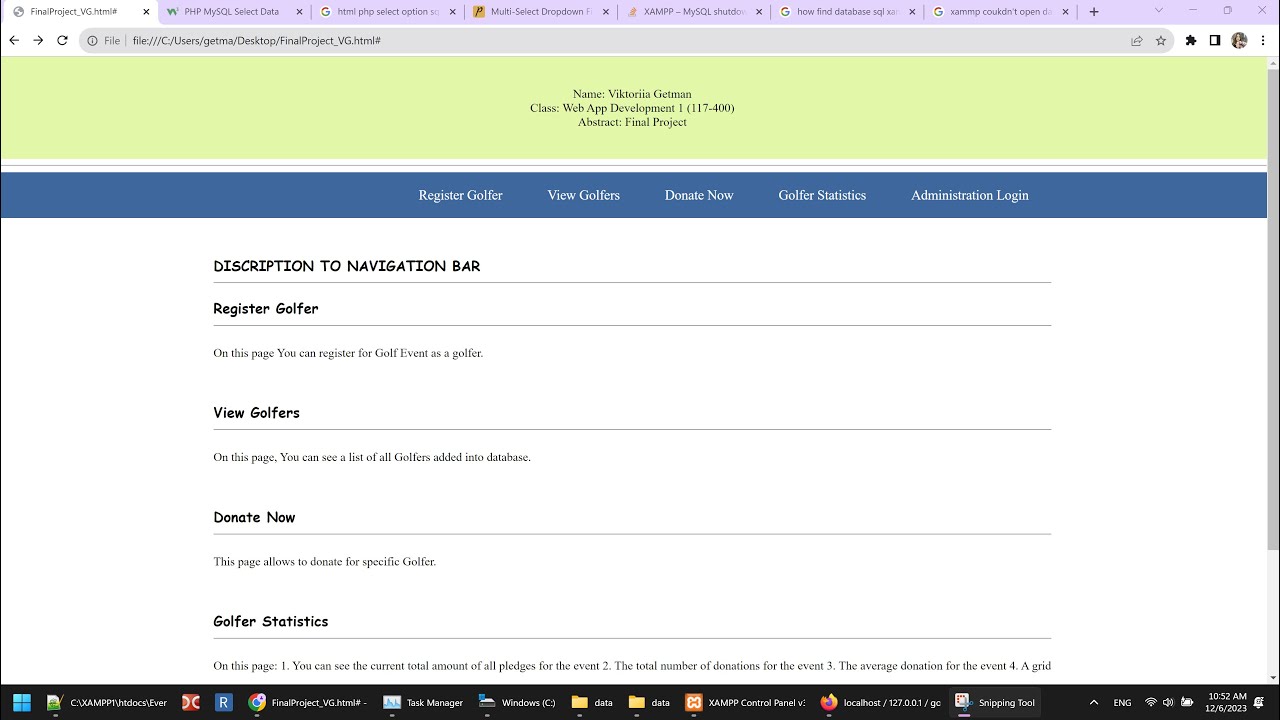
Task: Toggle the browser side panel icon
Action: [1215, 41]
